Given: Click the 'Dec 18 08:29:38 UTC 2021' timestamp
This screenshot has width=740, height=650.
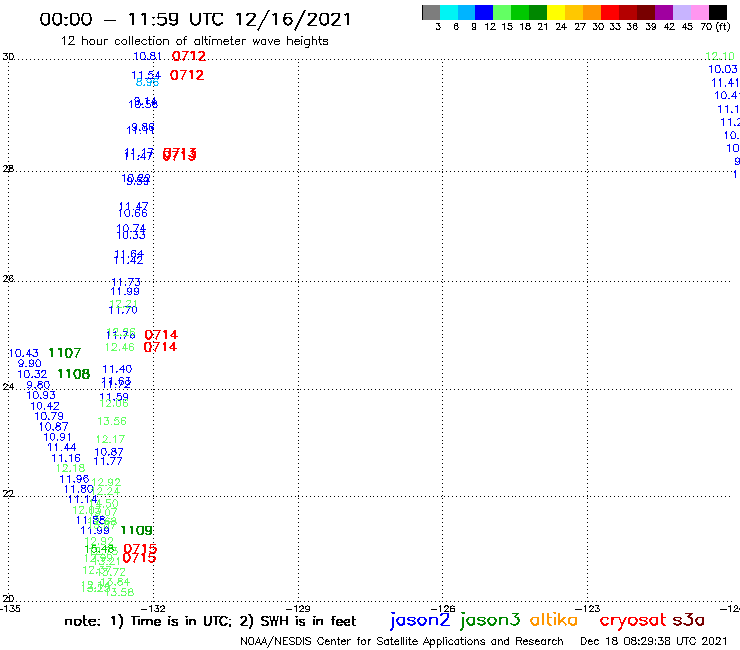Looking at the screenshot, I should [x=654, y=641].
